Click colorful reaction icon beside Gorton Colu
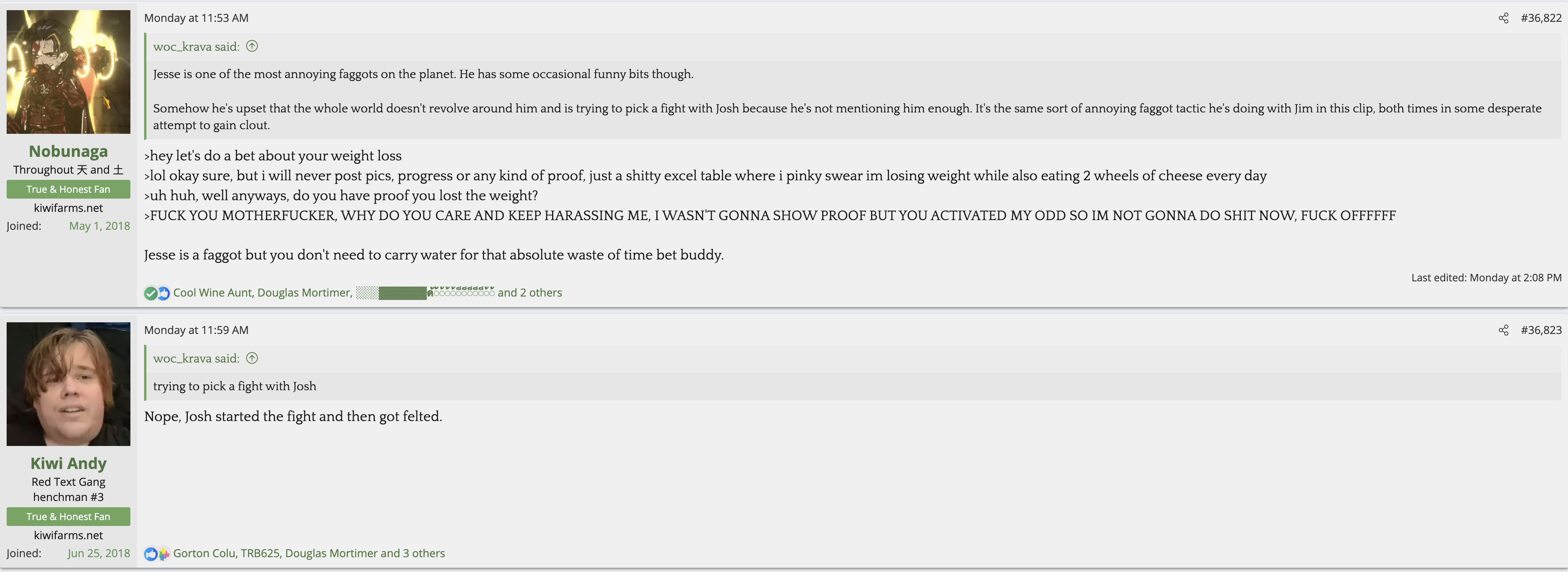Screen dimensions: 1568x572 [x=164, y=554]
